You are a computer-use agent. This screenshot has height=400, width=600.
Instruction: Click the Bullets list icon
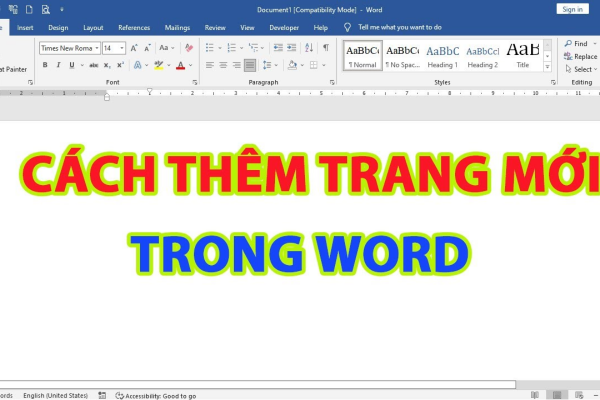[209, 47]
